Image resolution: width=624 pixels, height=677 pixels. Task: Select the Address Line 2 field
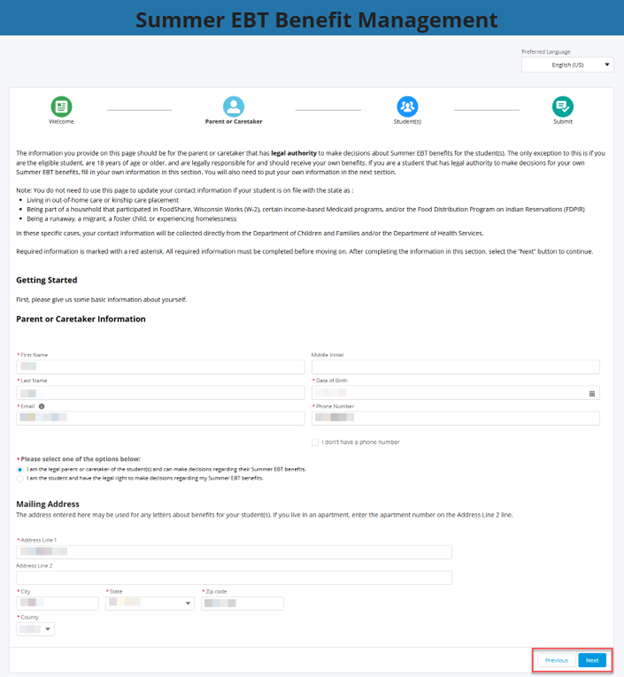(234, 577)
